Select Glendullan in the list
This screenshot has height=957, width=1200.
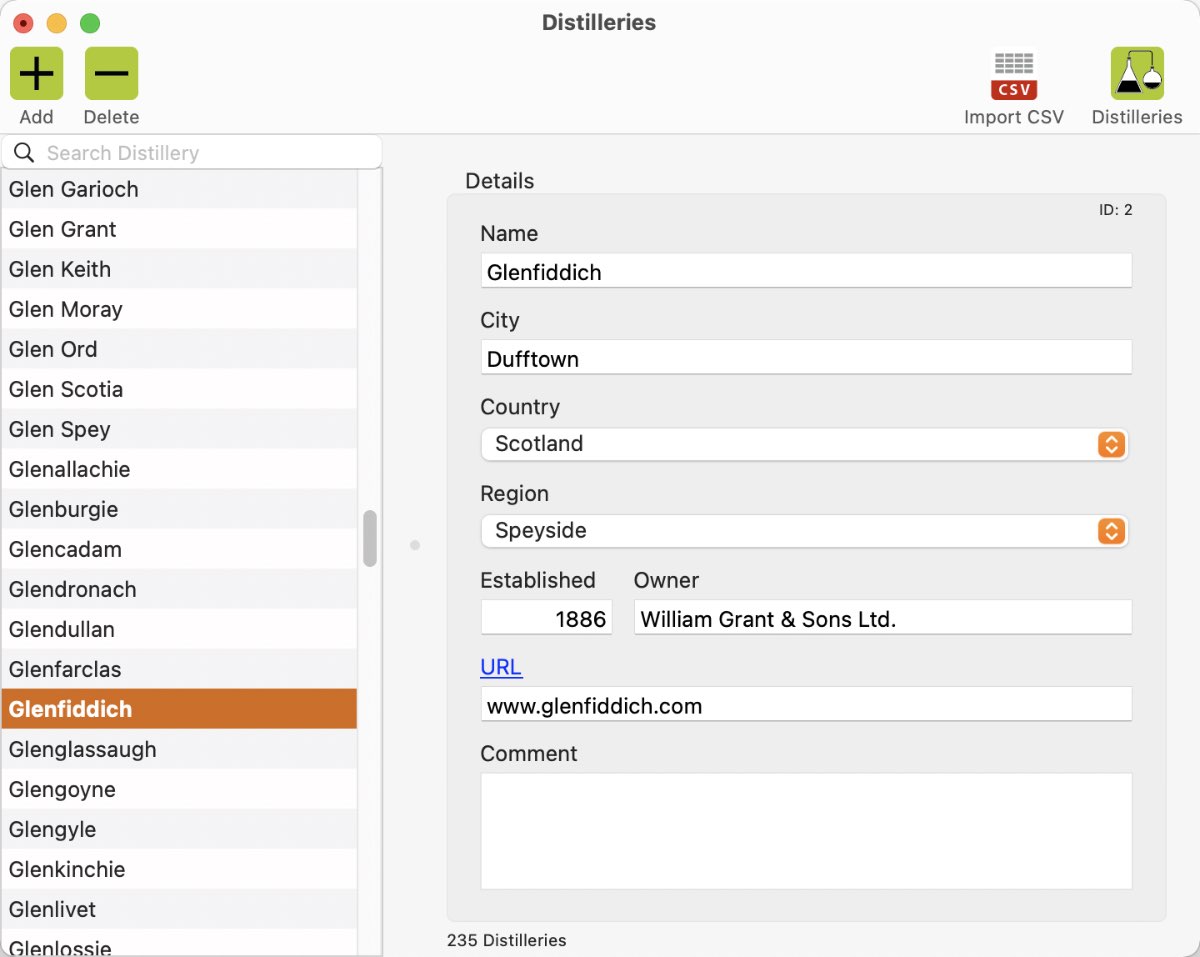tap(179, 629)
